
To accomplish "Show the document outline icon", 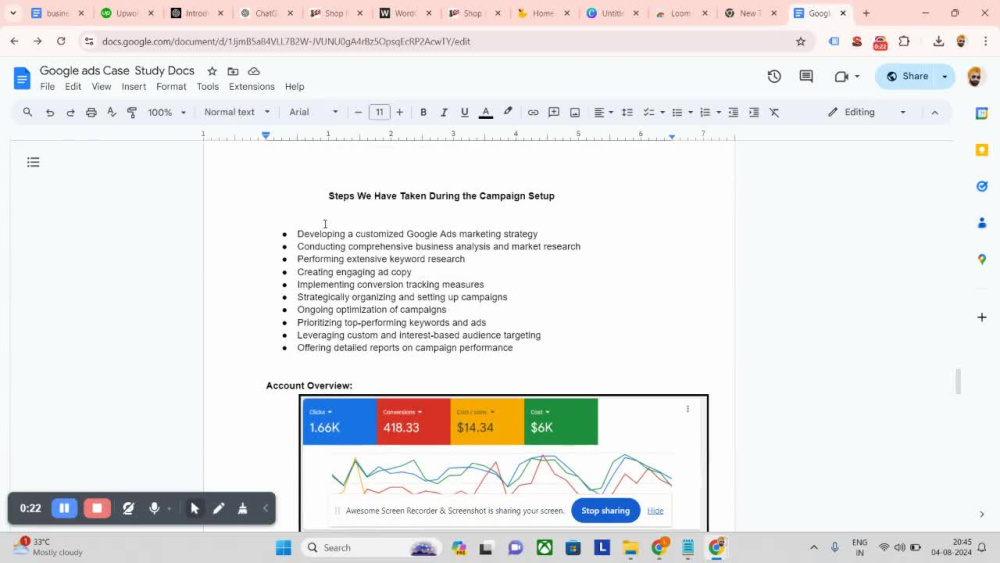I will 33,162.
